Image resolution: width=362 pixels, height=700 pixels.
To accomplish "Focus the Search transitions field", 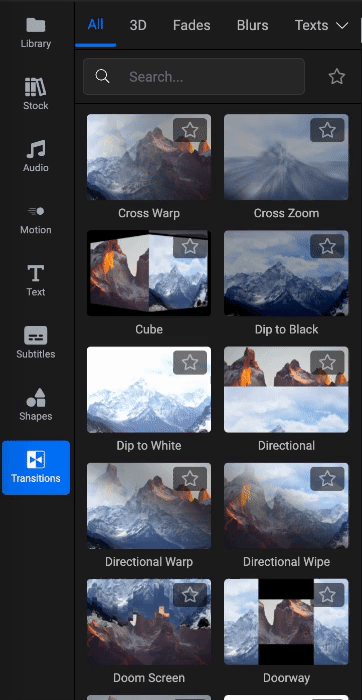I will (x=194, y=76).
